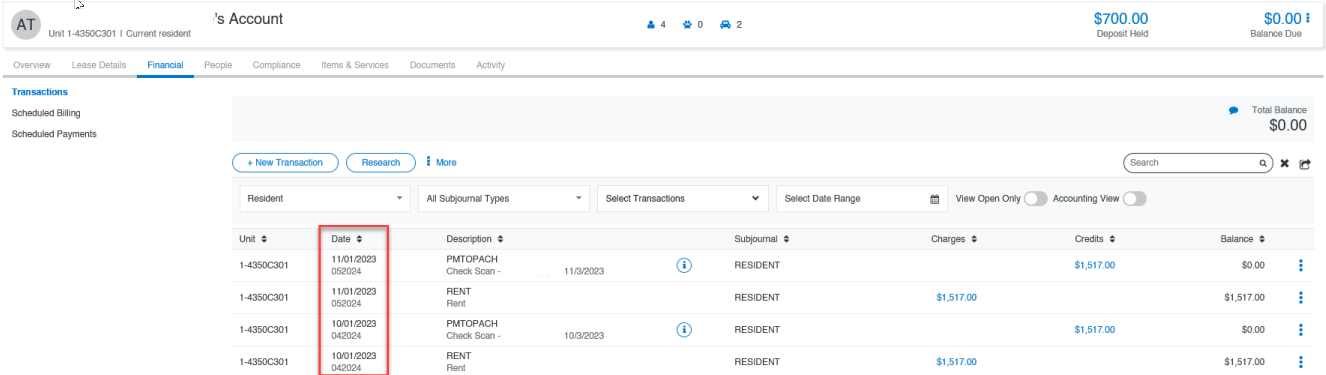Expand the Resident filter dropdown
1326x375 pixels.
tap(325, 199)
